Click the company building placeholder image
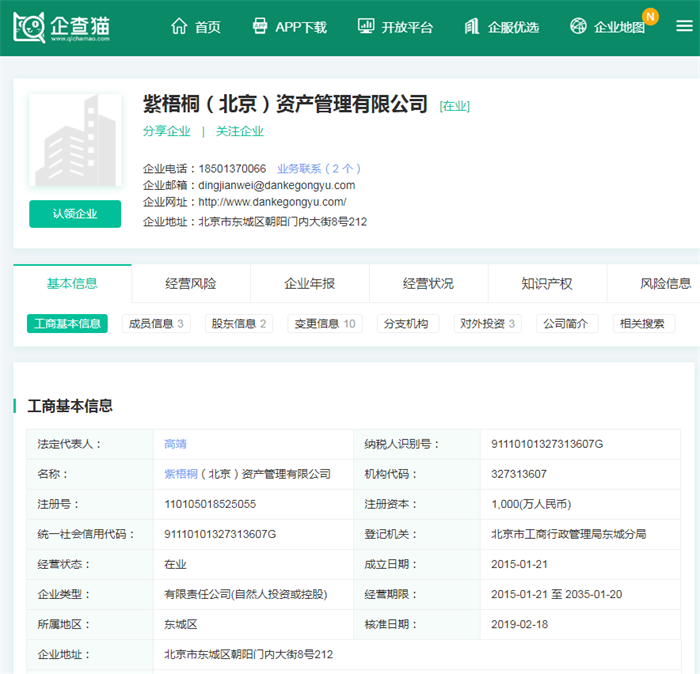 tap(75, 140)
